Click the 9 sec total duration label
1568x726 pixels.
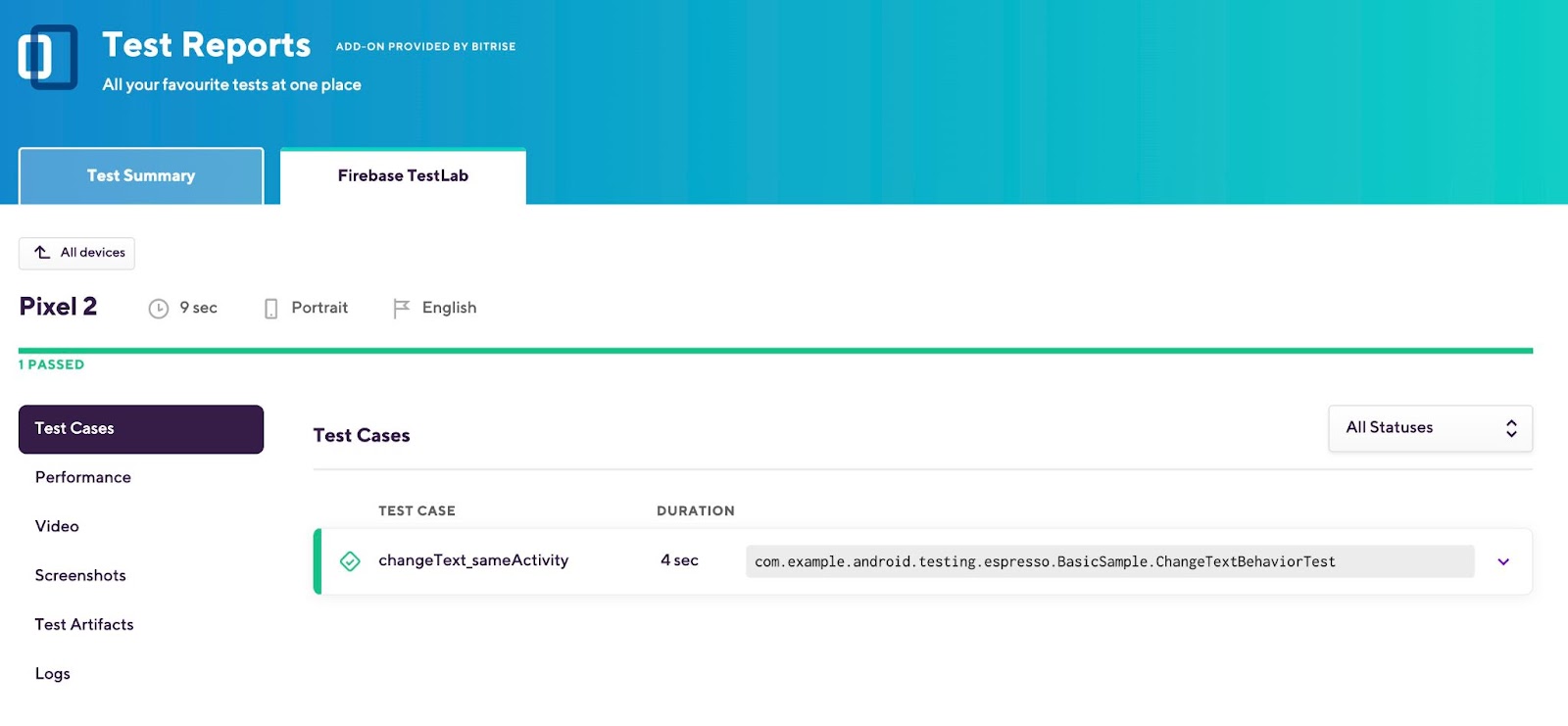click(199, 308)
